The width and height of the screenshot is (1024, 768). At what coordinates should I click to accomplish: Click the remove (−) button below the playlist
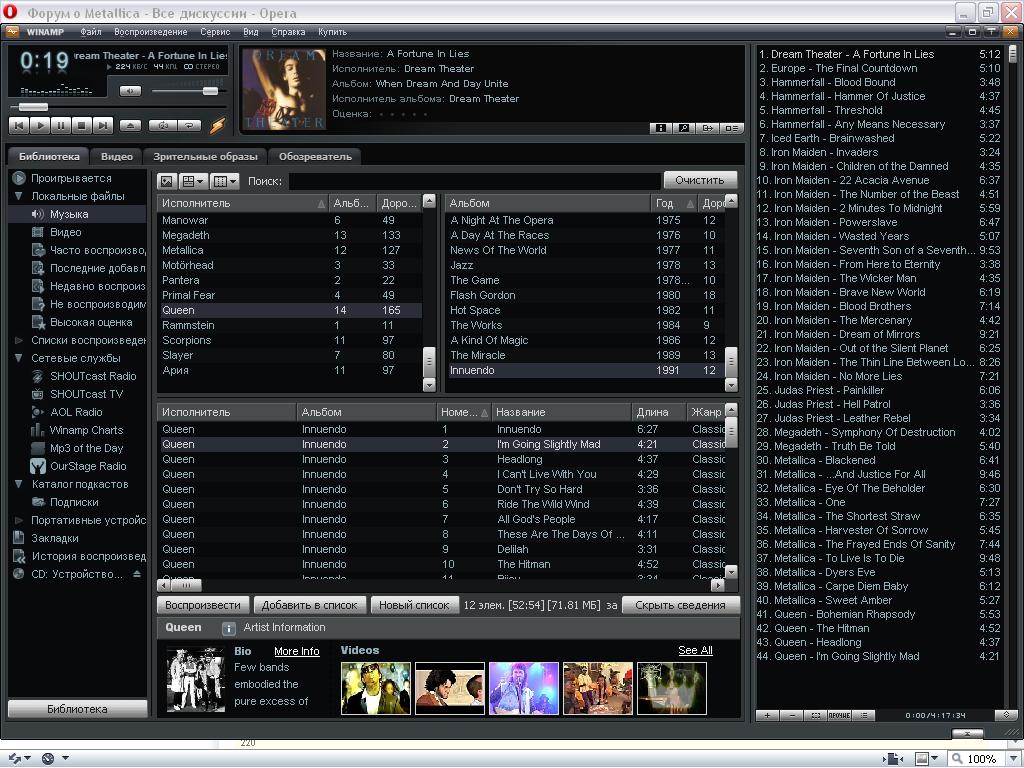(792, 715)
